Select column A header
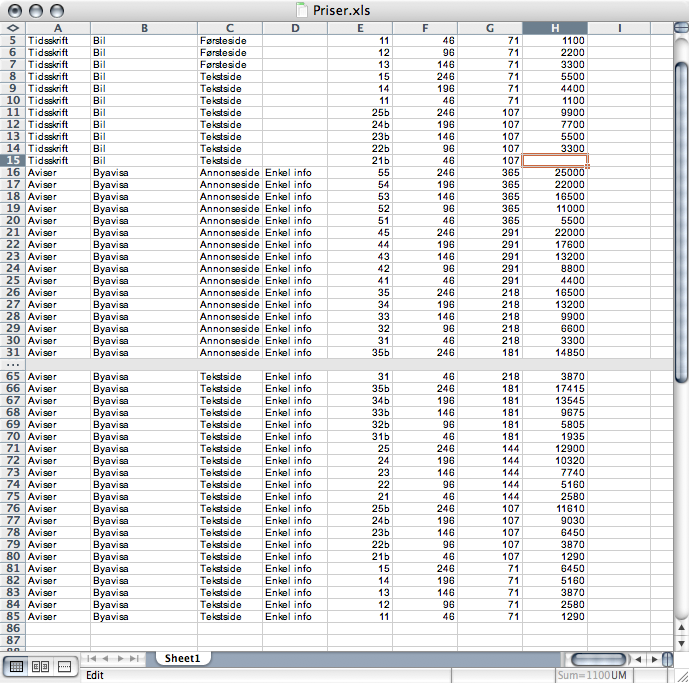 click(x=57, y=27)
